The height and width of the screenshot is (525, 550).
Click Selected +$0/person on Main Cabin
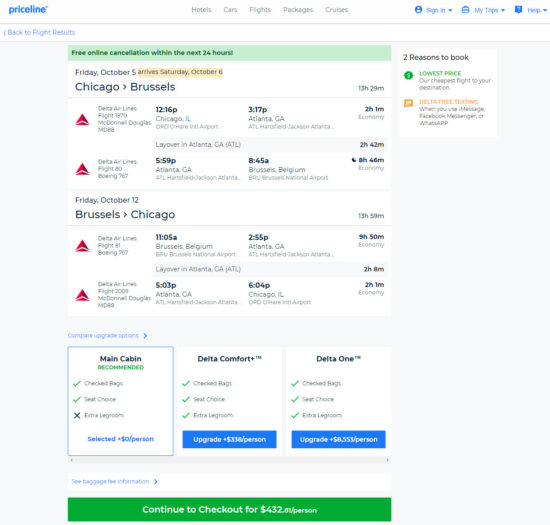click(121, 439)
